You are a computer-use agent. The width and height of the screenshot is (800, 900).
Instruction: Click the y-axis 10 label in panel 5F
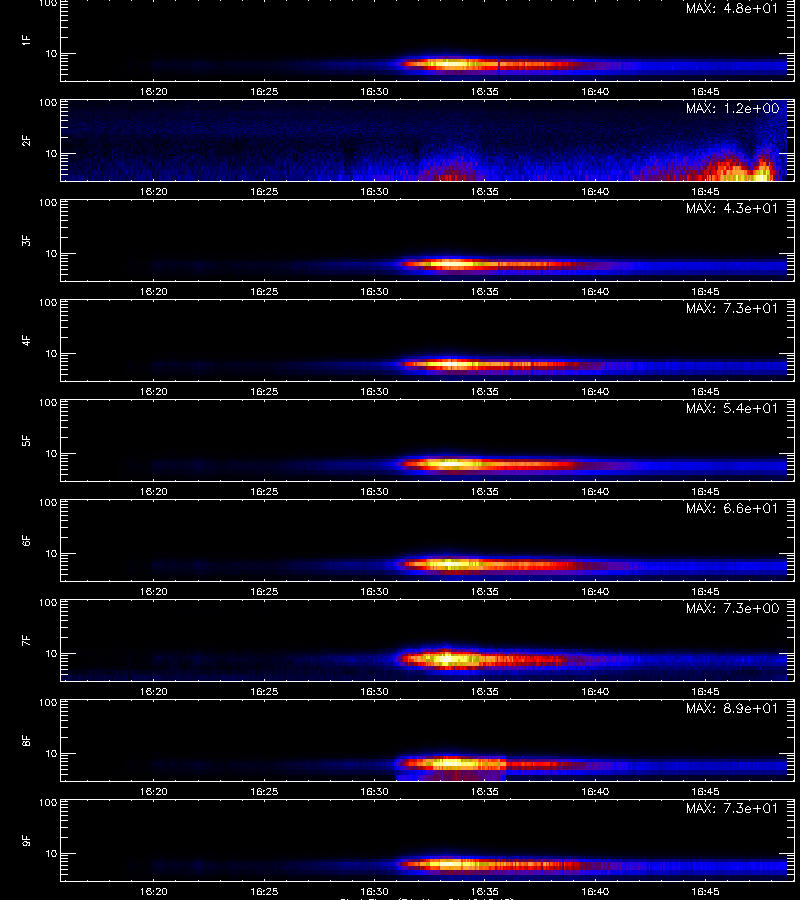pos(51,453)
